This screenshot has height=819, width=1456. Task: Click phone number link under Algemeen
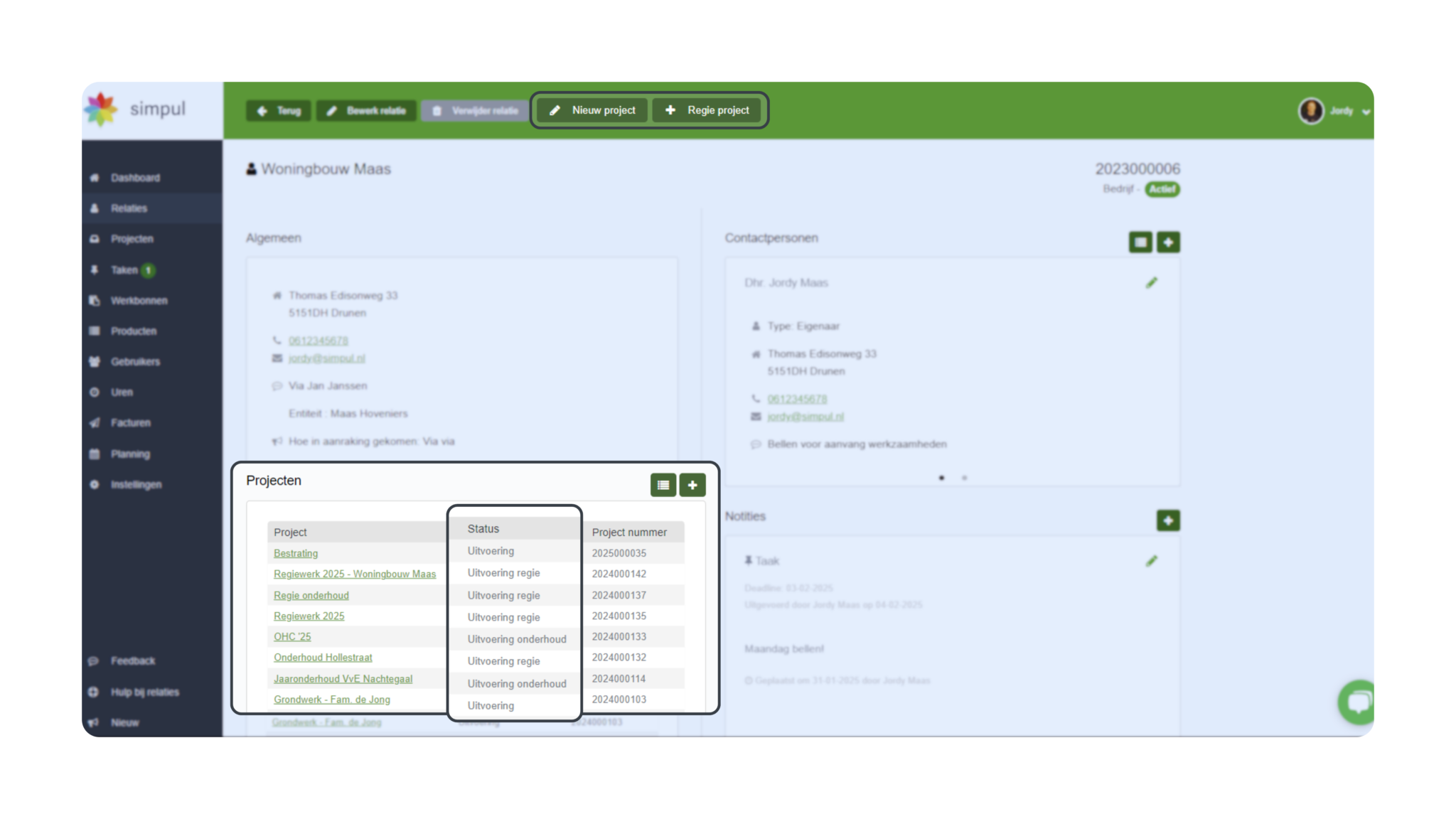click(318, 341)
